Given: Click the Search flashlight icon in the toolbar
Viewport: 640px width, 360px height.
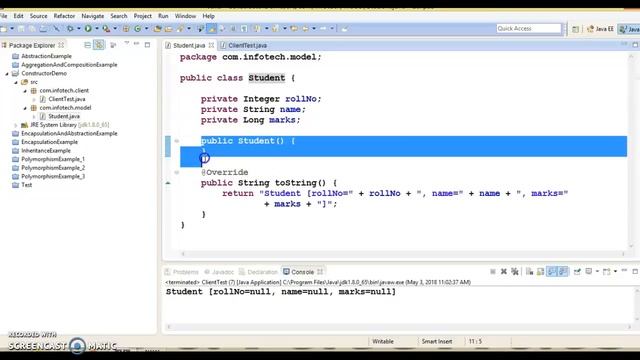Looking at the screenshot, I should (x=180, y=29).
